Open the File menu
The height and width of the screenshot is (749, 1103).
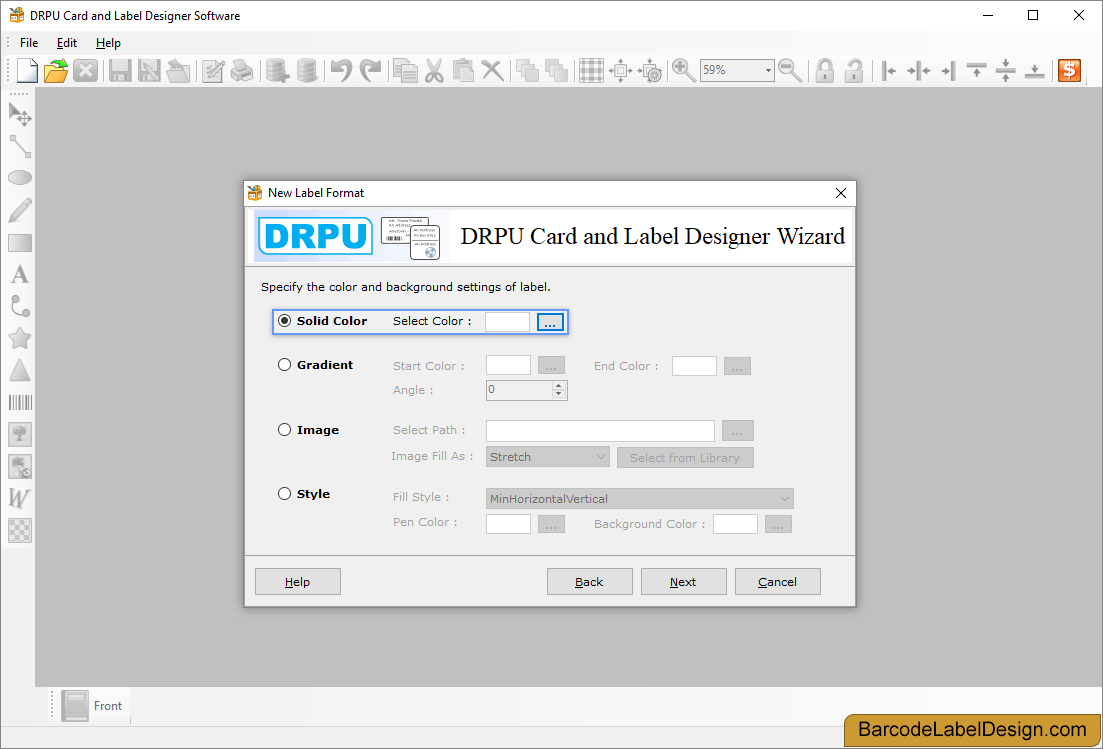coord(29,43)
